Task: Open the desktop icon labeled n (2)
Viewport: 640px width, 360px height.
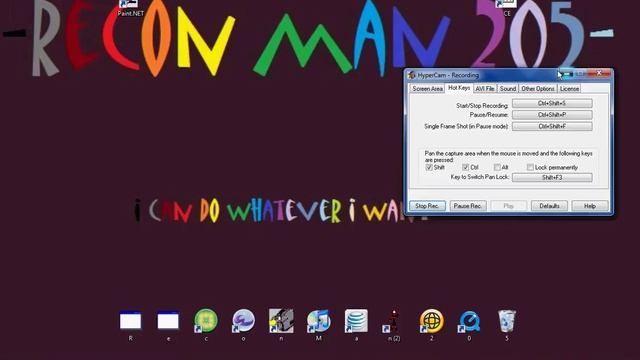Action: tap(393, 325)
